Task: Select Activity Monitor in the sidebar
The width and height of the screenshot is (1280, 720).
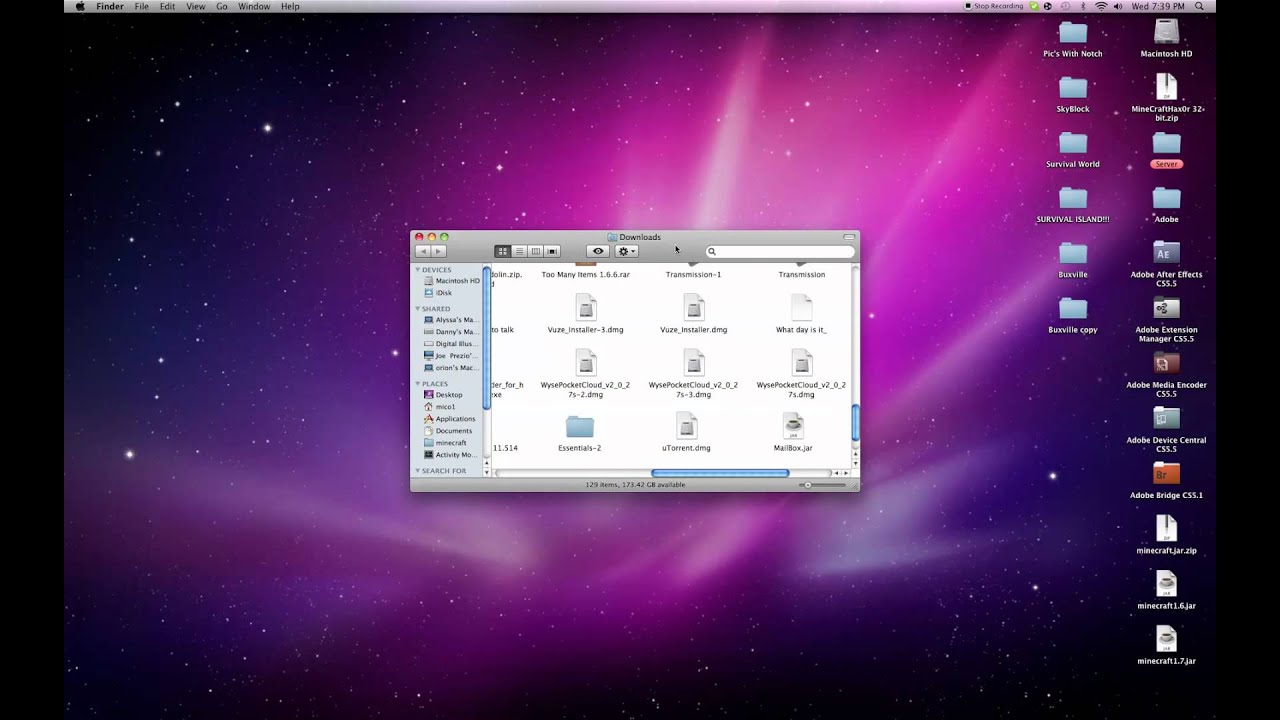Action: tap(451, 455)
